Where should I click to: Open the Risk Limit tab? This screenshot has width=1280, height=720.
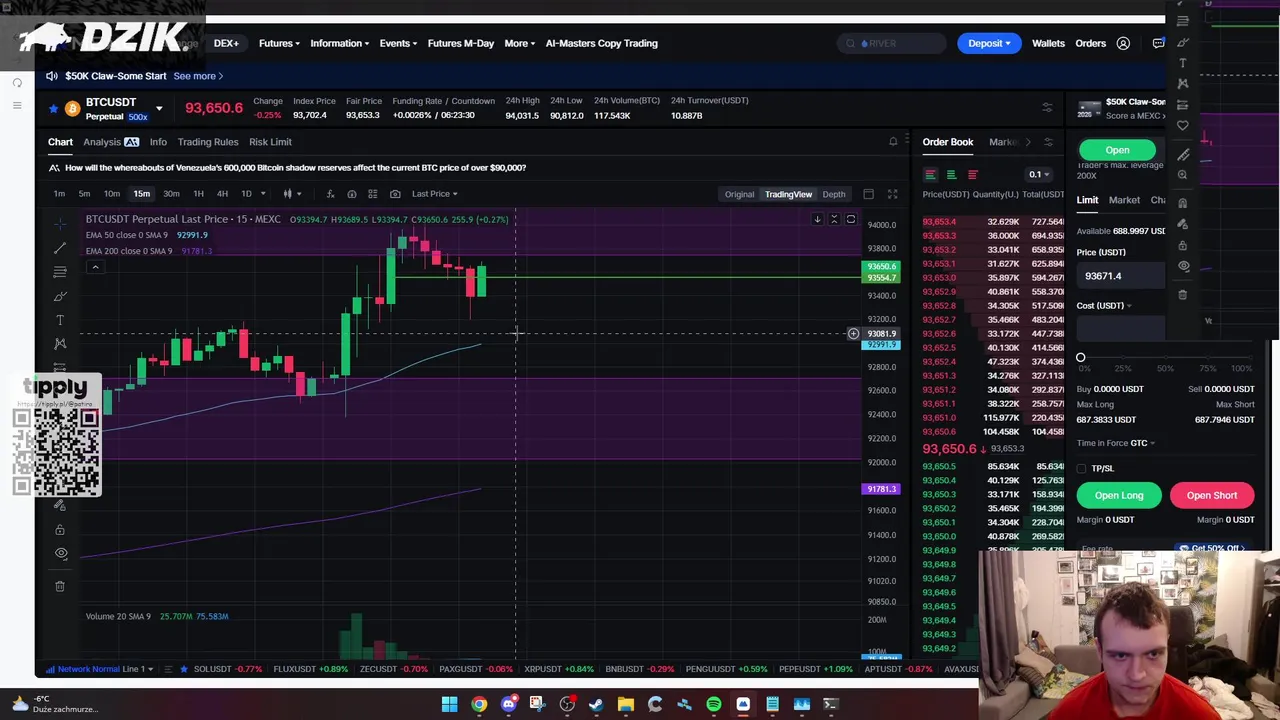tap(270, 142)
